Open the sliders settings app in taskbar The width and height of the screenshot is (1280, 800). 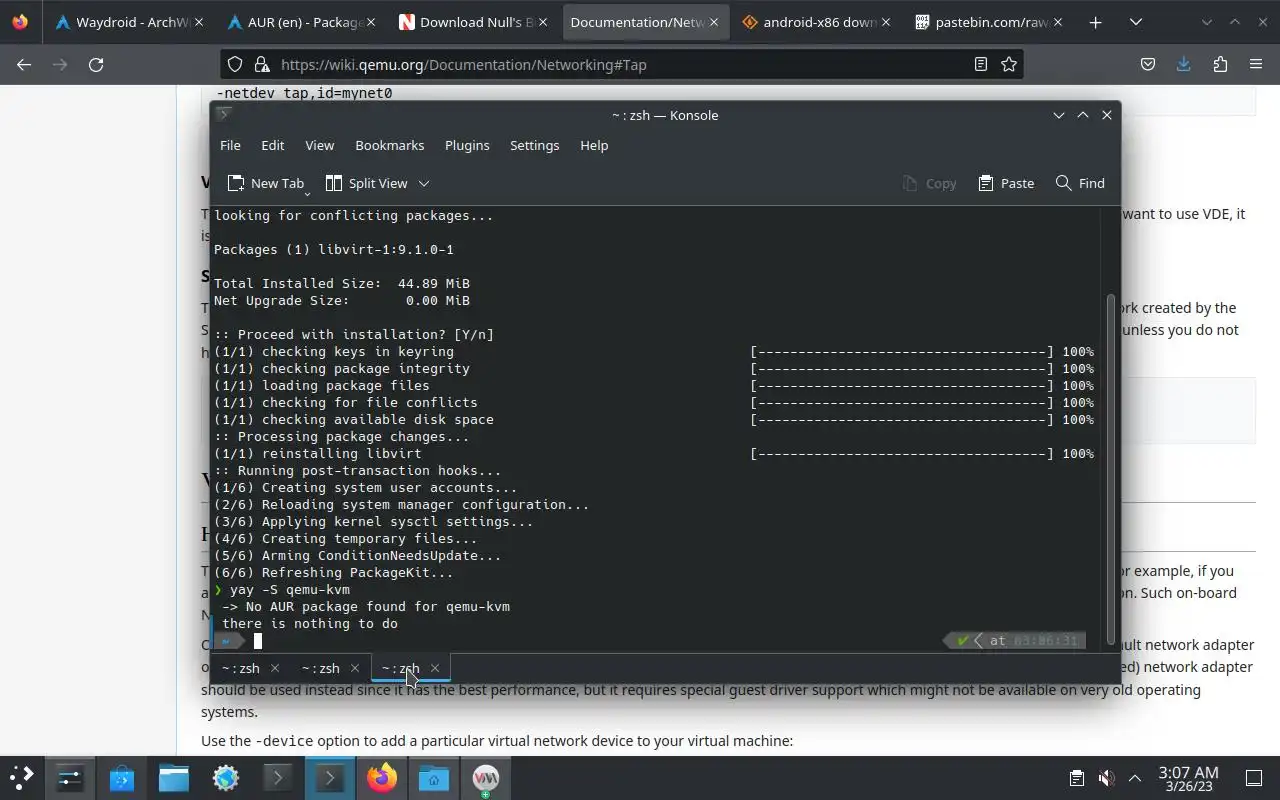tap(69, 777)
